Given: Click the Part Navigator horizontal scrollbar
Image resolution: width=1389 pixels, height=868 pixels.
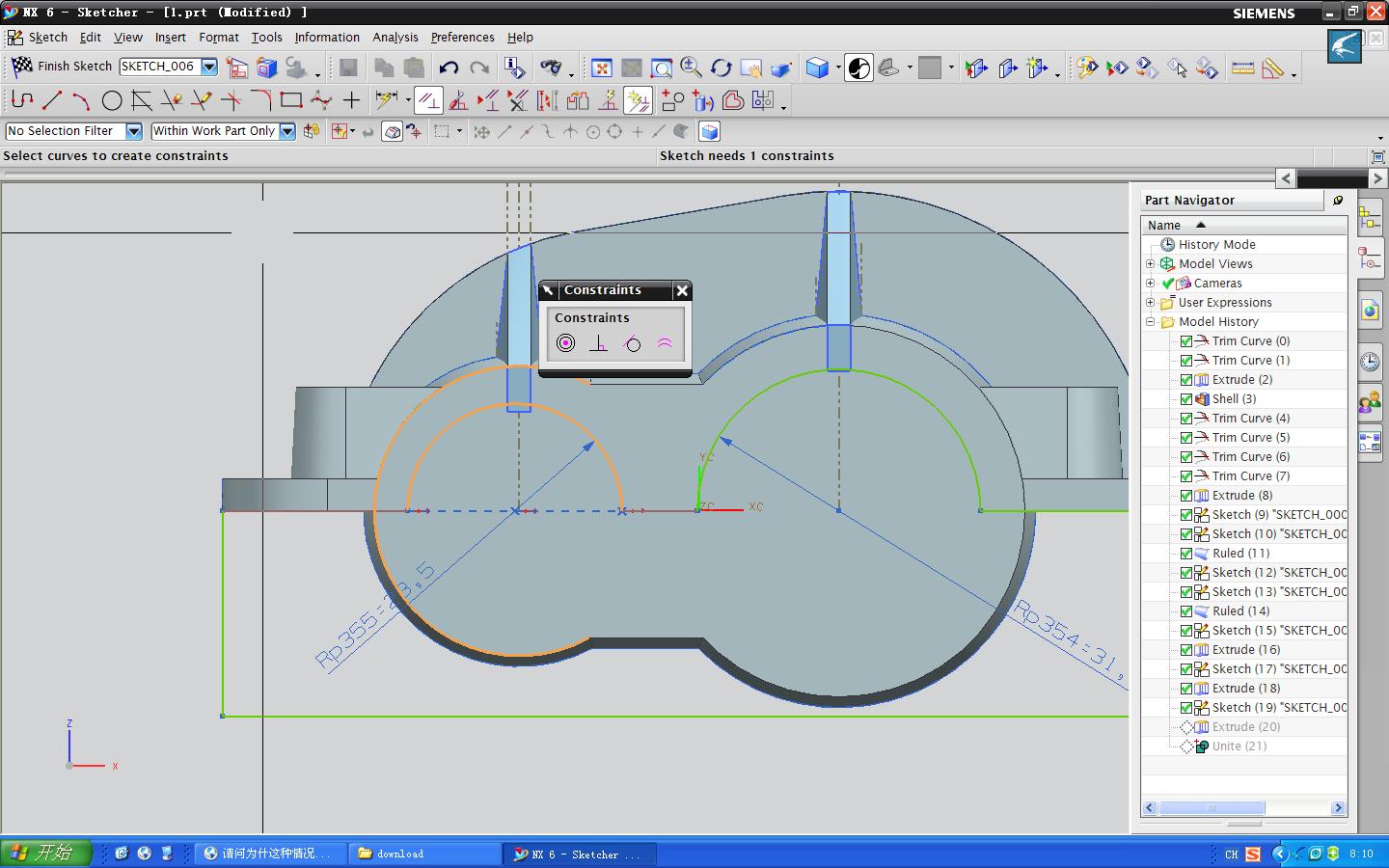Looking at the screenshot, I should click(1211, 808).
